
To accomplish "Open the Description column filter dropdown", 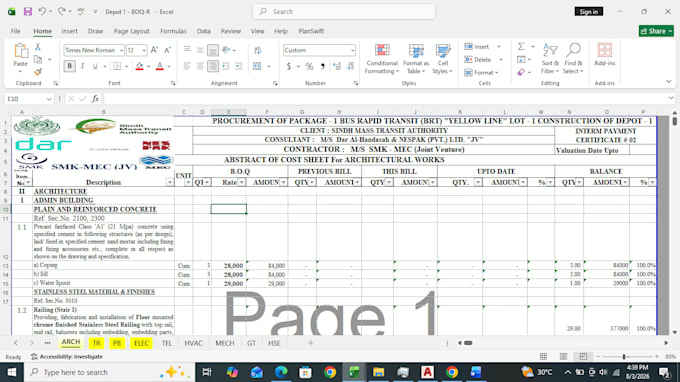I will [x=170, y=183].
